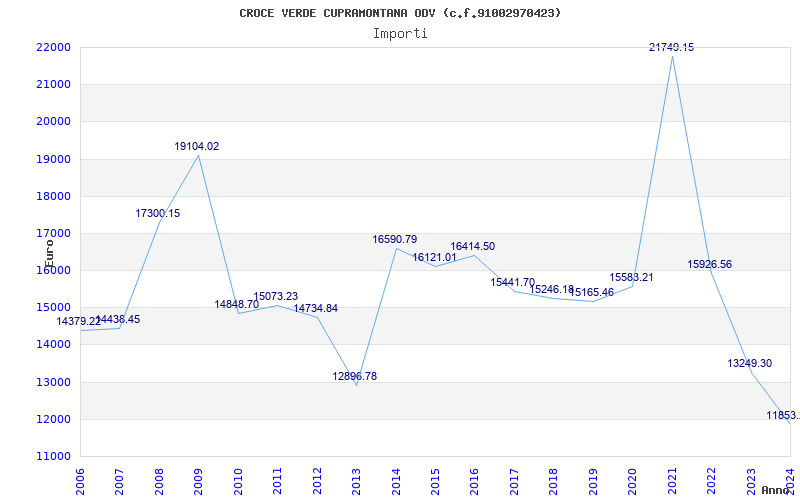This screenshot has height=500, width=800.
Task: Click the value 15583.21
Action: click(x=631, y=278)
